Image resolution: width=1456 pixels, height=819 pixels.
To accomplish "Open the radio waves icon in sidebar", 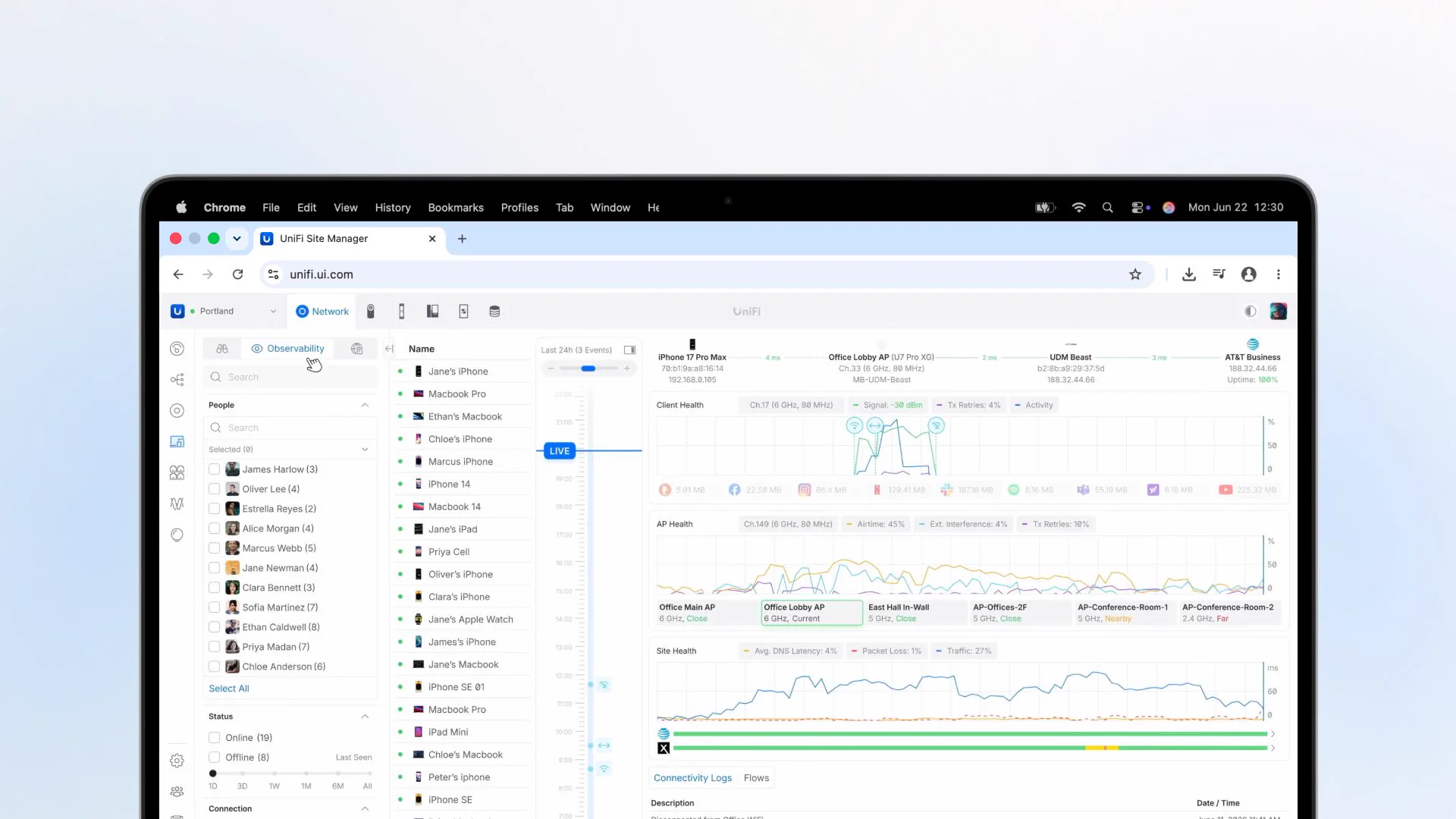I will tap(177, 504).
